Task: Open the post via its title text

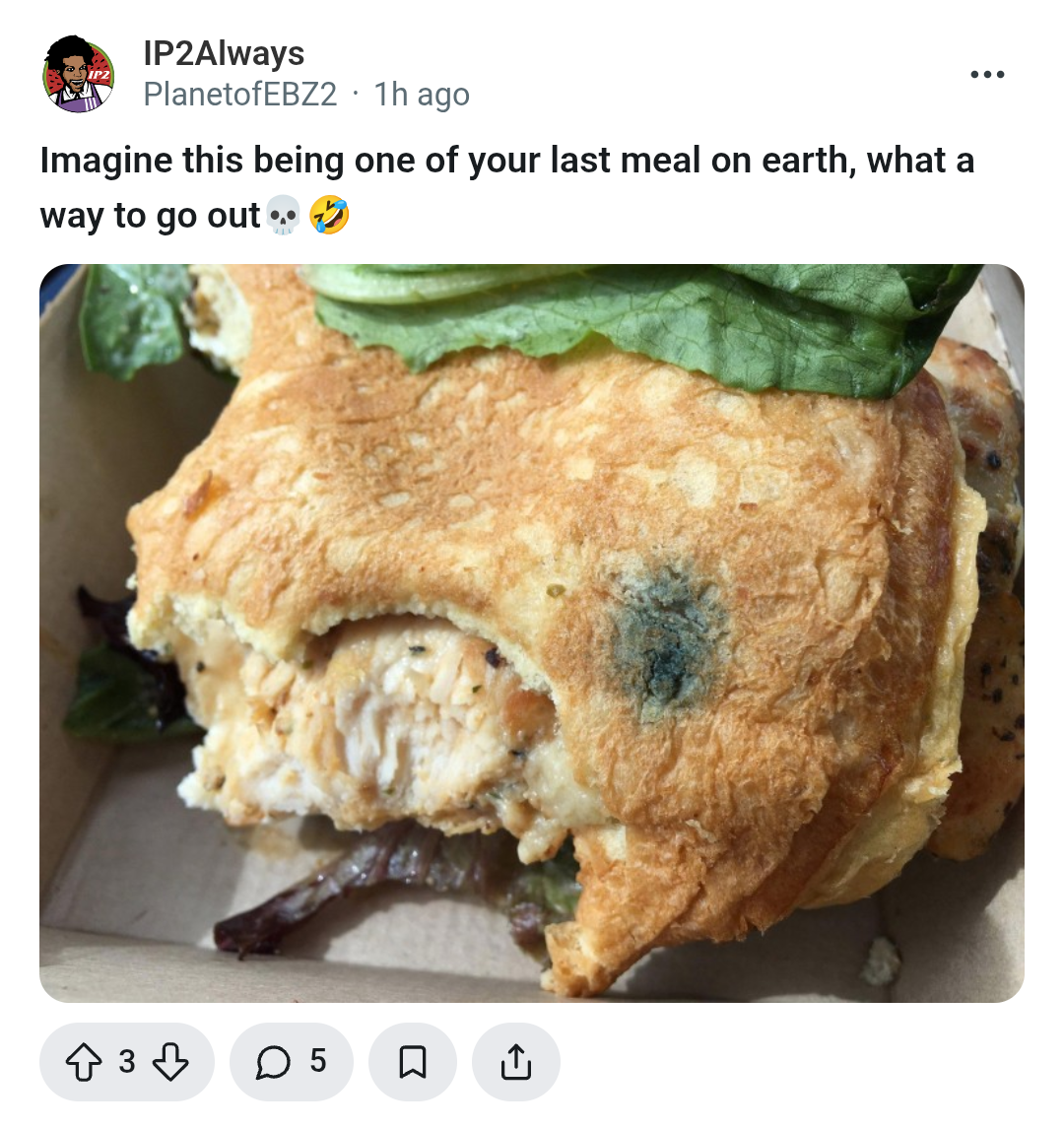Action: coord(507,187)
